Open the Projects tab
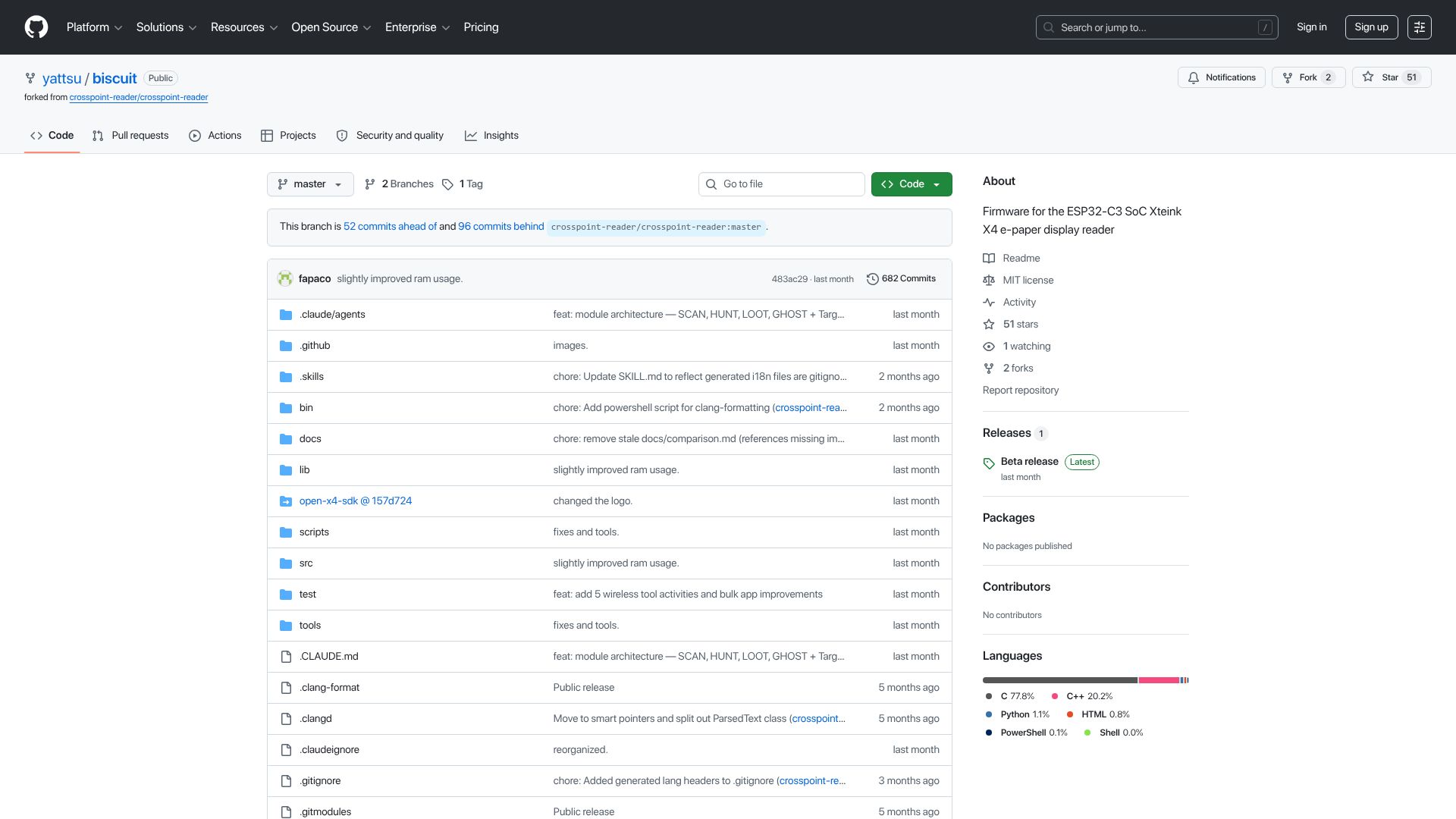This screenshot has width=1456, height=819. coord(288,136)
